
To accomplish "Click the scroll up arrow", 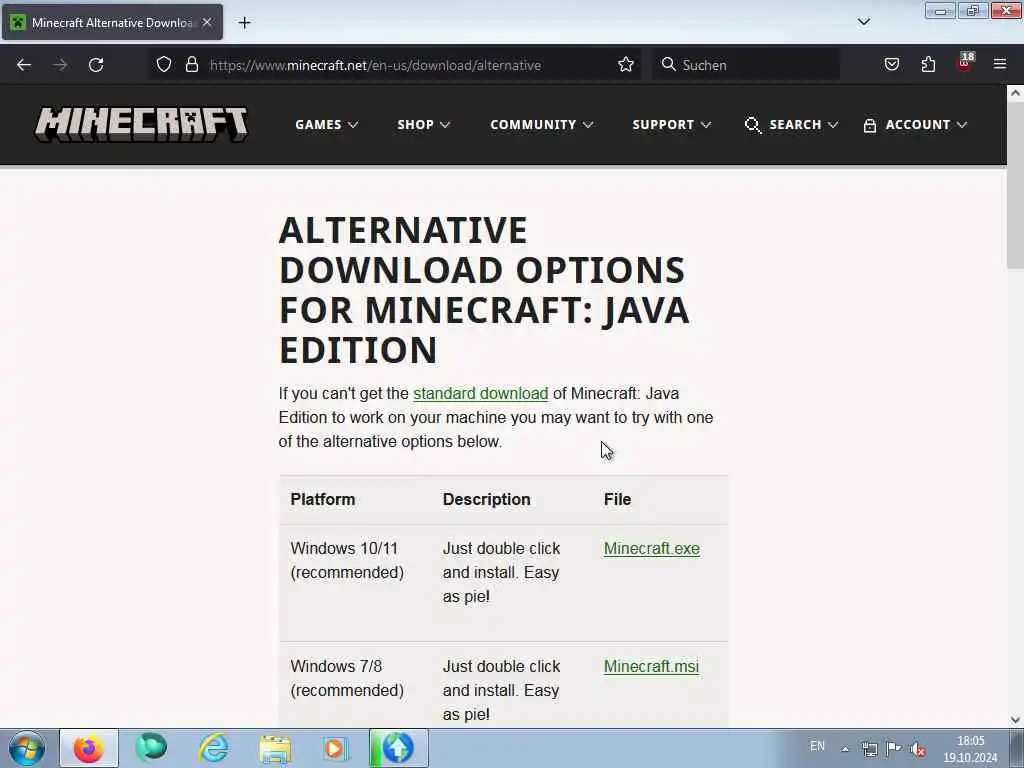I will click(x=1015, y=93).
